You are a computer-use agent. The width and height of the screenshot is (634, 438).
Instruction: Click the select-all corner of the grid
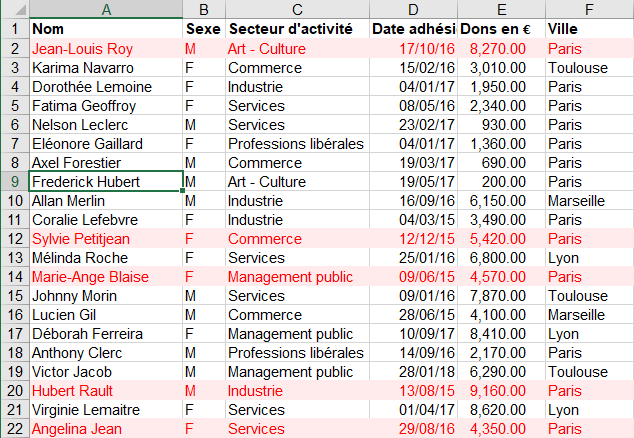pyautogui.click(x=14, y=9)
